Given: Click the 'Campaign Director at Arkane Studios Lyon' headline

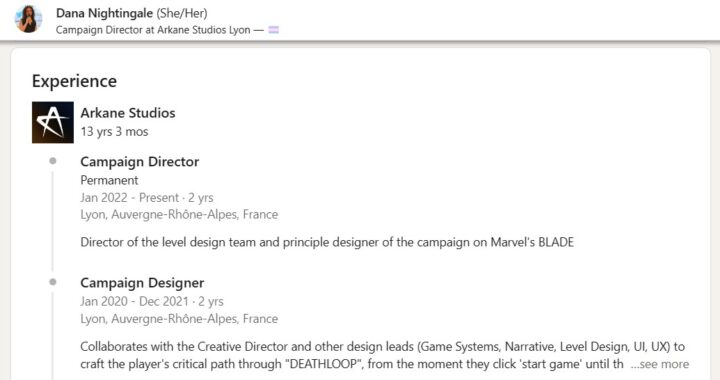Looking at the screenshot, I should point(153,30).
